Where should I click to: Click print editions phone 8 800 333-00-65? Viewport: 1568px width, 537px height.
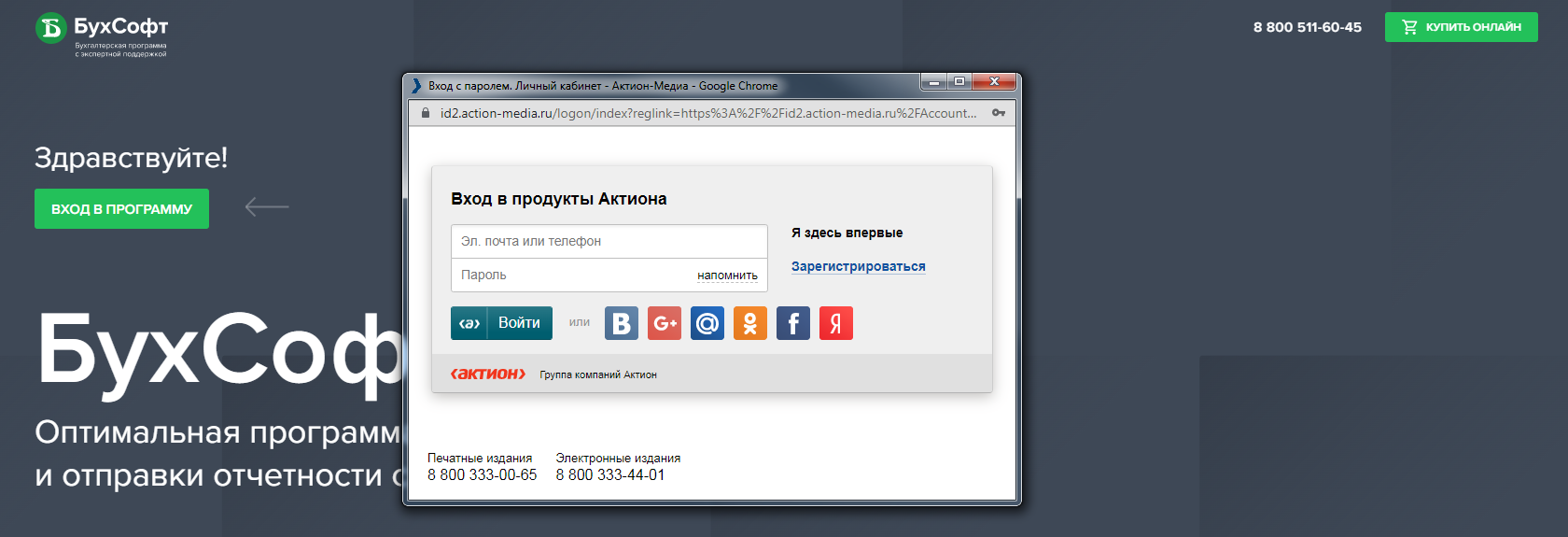click(483, 474)
